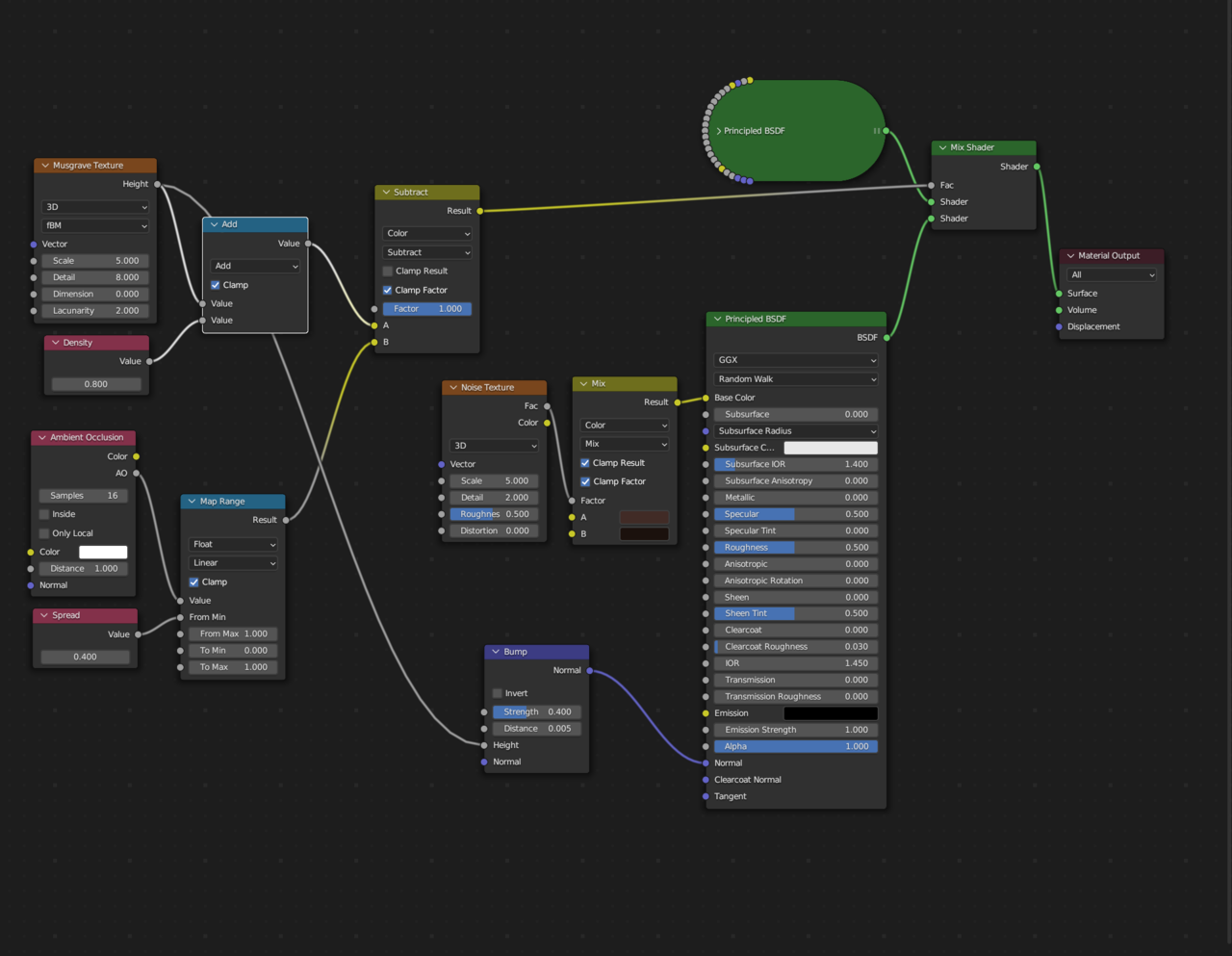This screenshot has width=1232, height=956.
Task: Click the Ambient Occlusion AO output socket
Action: [136, 473]
